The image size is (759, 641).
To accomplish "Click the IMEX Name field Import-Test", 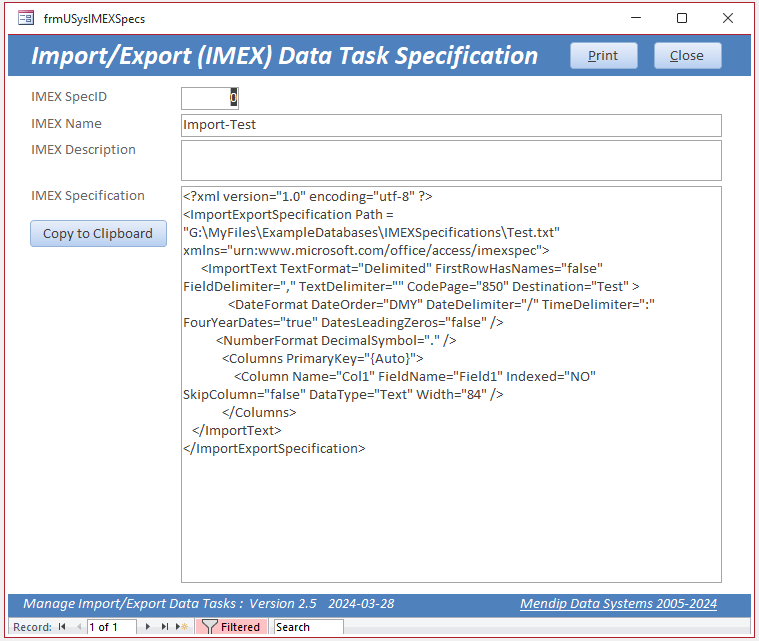I will (x=451, y=125).
